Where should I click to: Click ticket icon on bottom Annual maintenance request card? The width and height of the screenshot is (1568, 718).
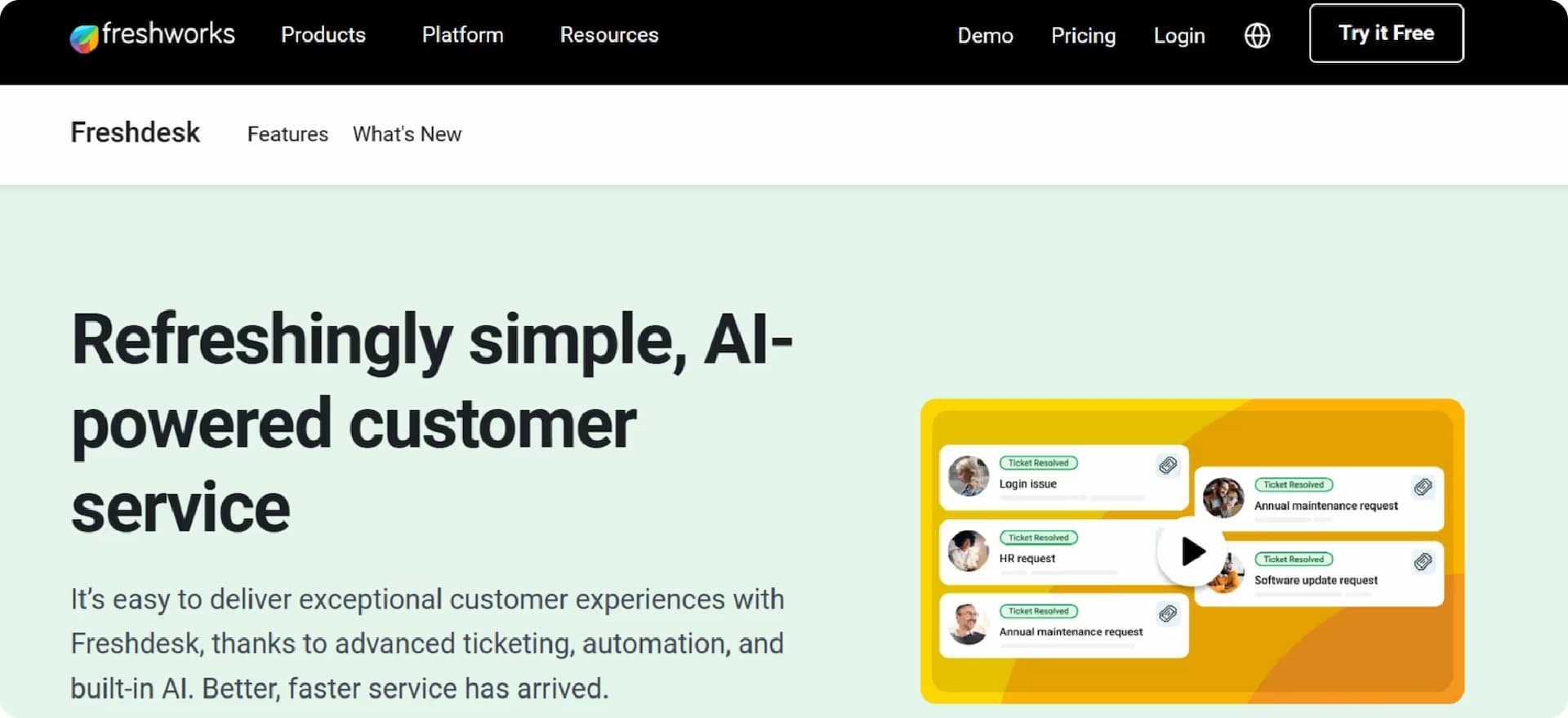(1168, 613)
